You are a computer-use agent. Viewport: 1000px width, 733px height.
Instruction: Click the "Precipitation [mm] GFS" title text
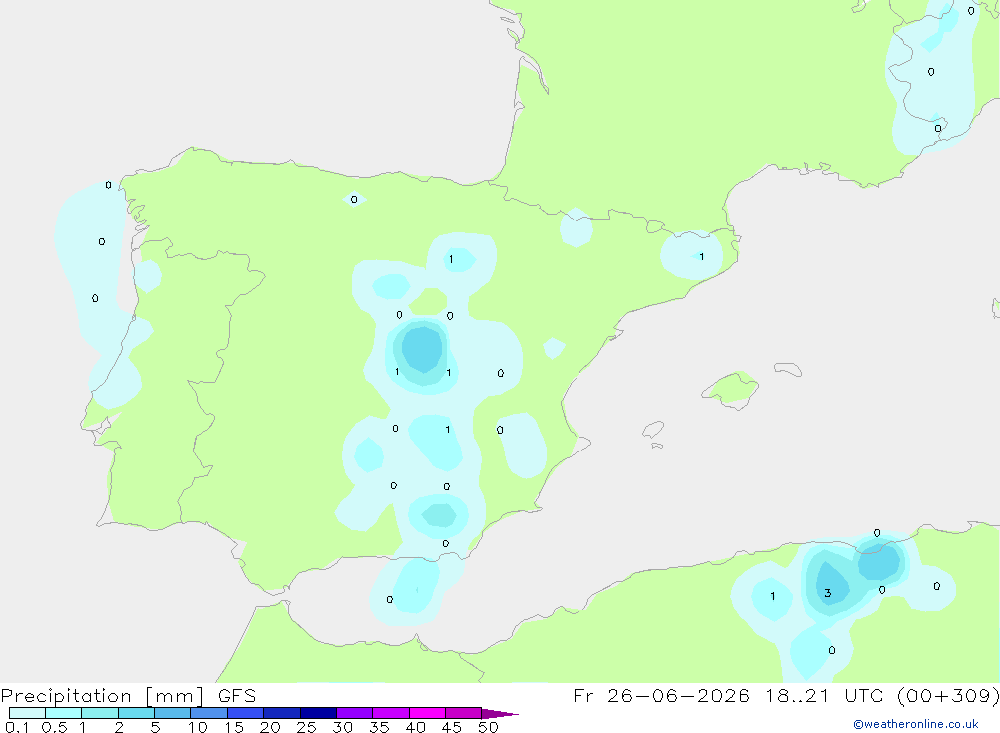[128, 695]
